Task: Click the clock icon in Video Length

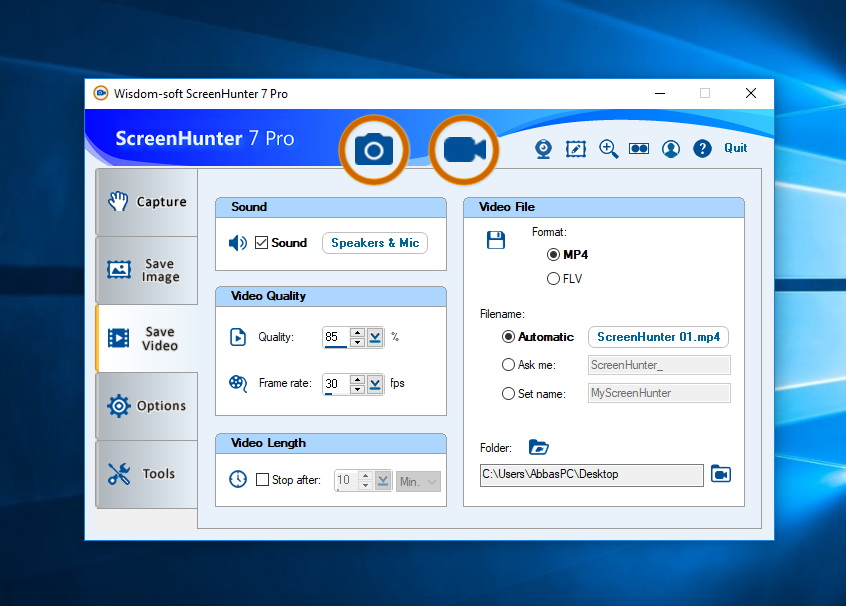Action: [x=238, y=479]
